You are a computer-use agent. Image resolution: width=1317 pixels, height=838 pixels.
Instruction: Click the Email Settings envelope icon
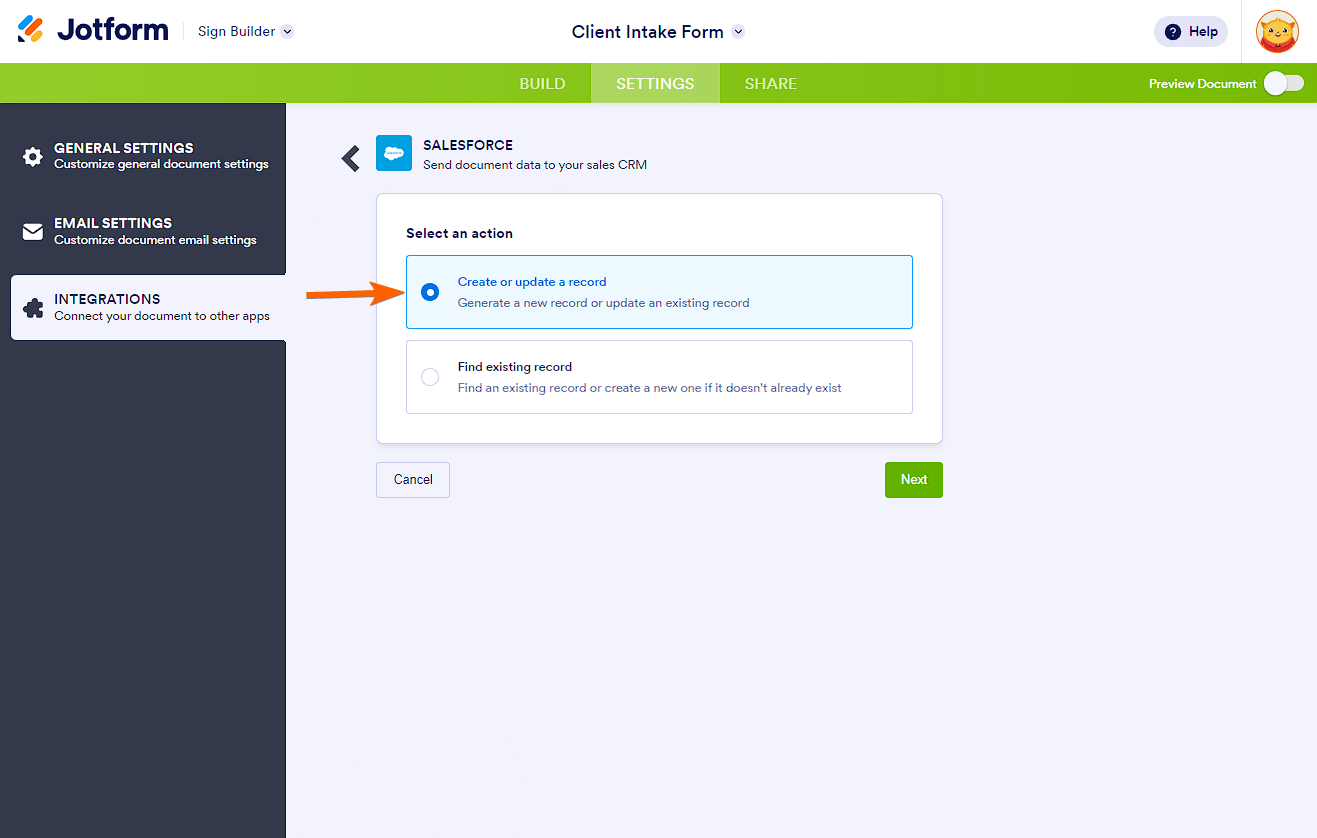[x=33, y=232]
